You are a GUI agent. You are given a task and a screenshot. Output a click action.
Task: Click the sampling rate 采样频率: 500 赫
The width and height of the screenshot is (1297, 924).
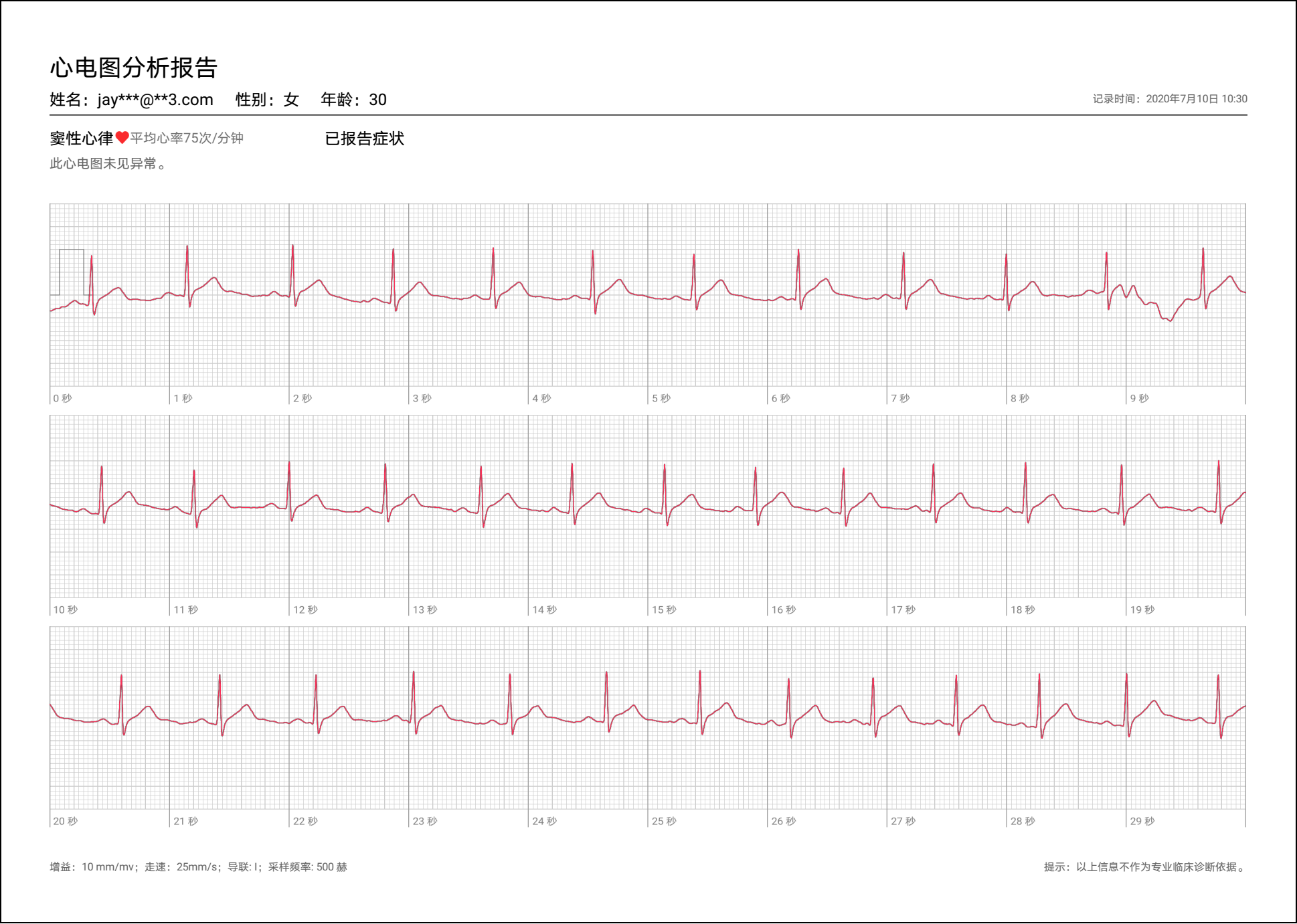[308, 867]
